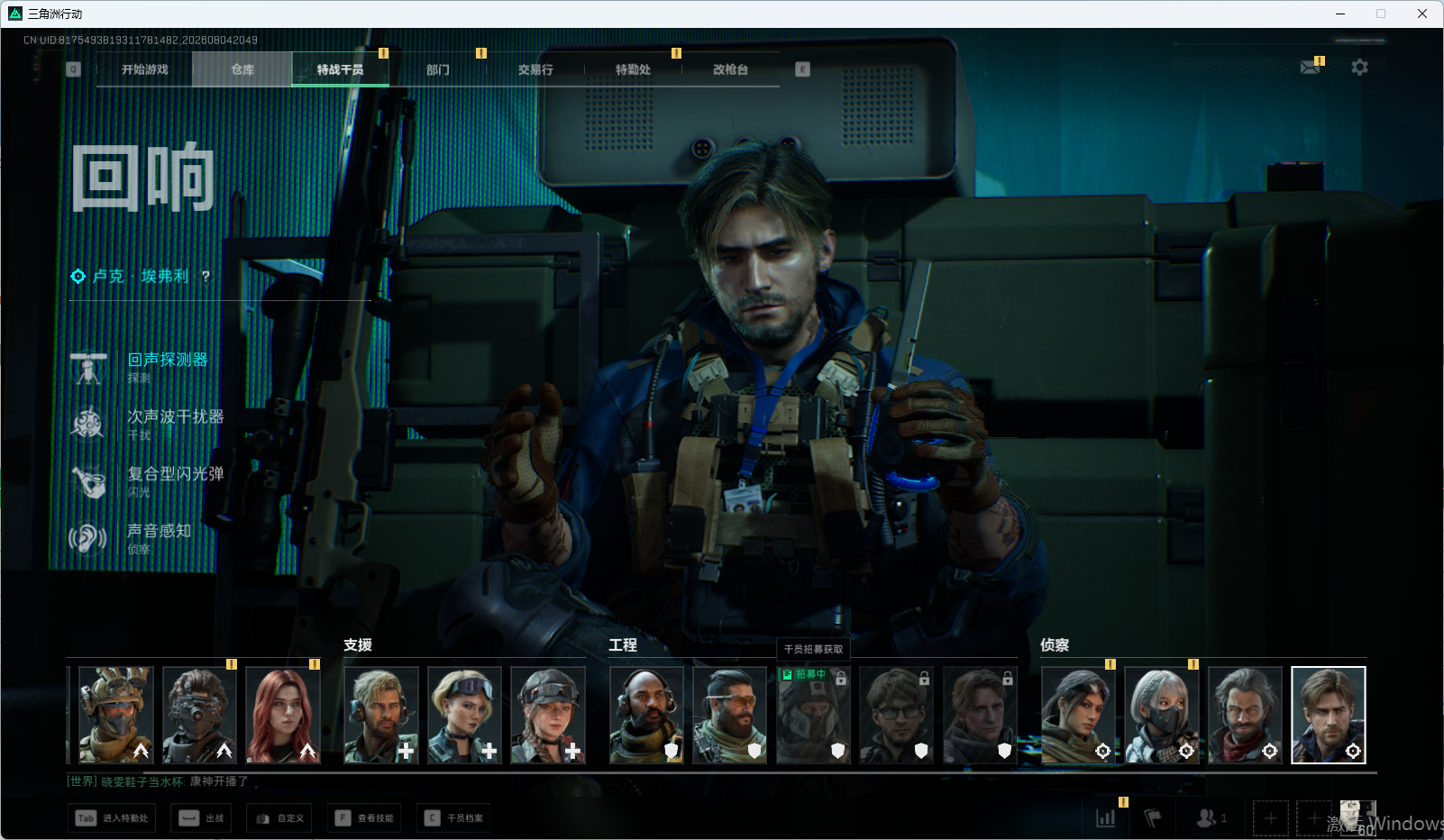Click the 侦察 category heading

tap(1055, 645)
